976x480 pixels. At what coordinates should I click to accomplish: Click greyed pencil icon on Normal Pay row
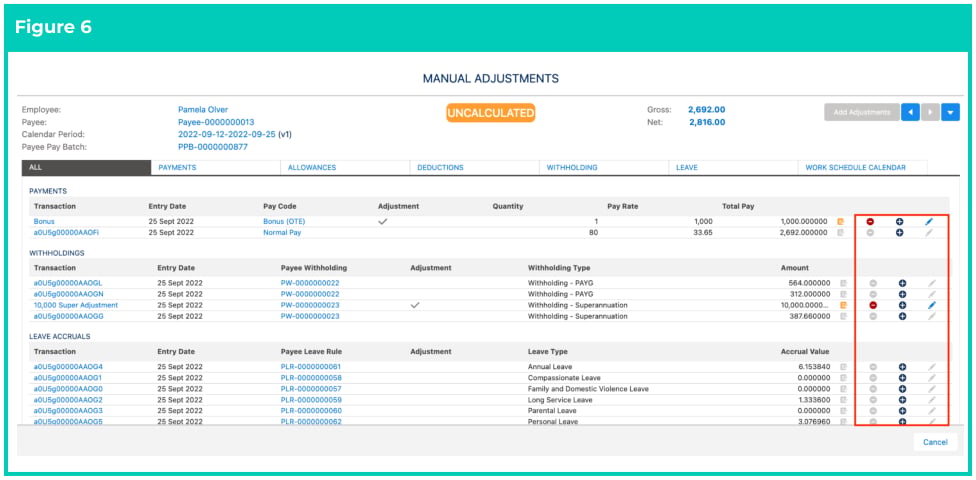(929, 233)
